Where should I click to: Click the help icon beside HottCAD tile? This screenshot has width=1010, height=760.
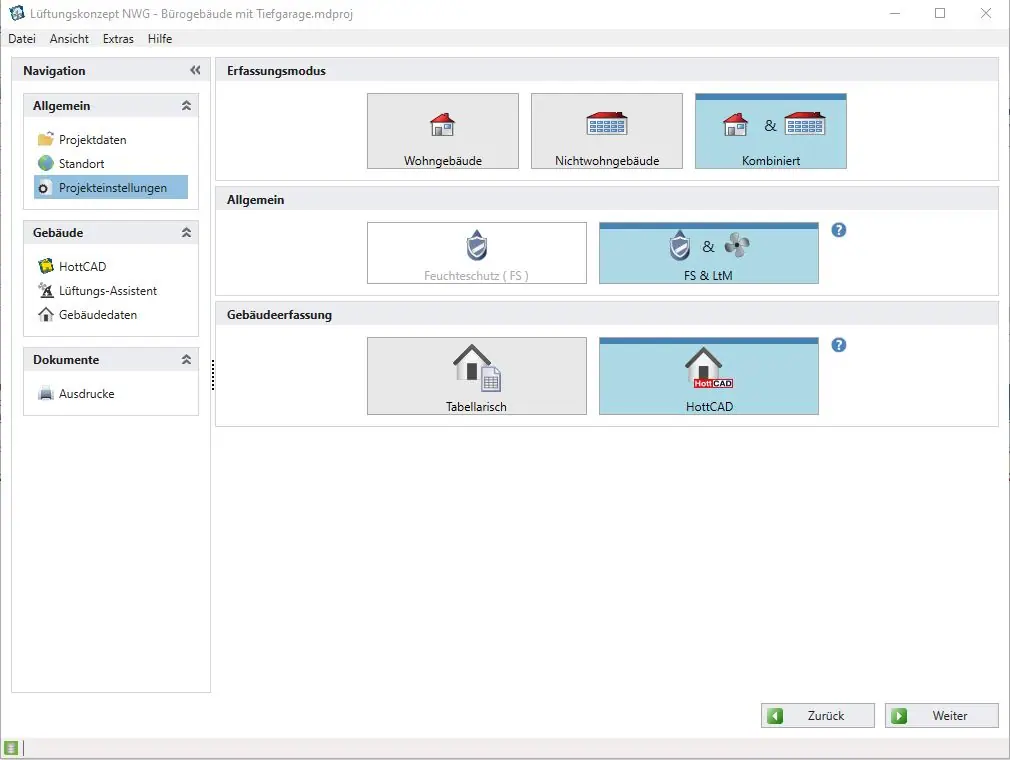[x=839, y=345]
